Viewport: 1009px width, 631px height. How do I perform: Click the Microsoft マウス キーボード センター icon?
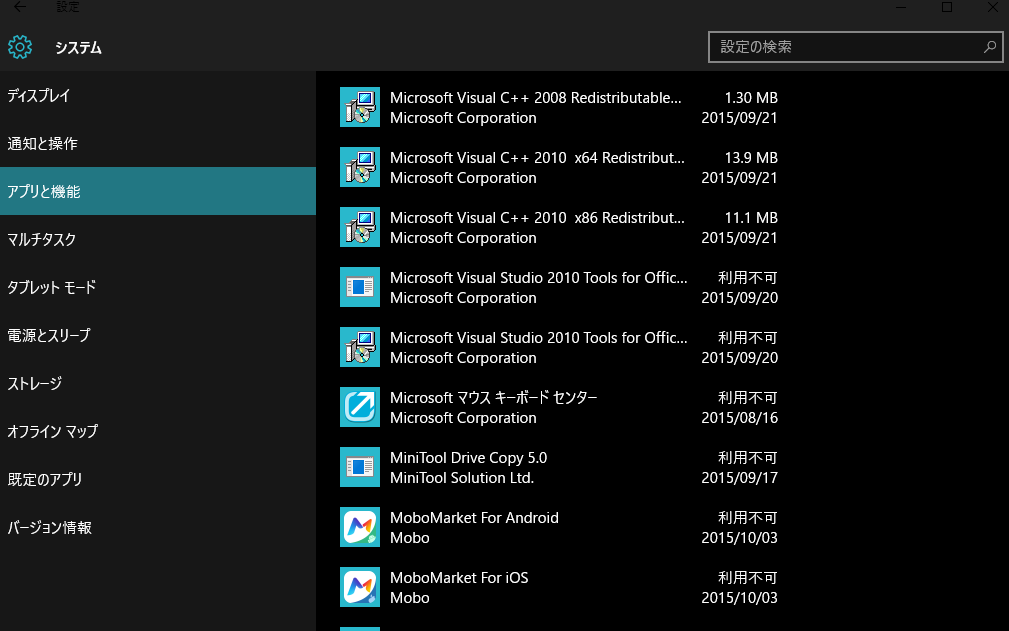(x=360, y=407)
